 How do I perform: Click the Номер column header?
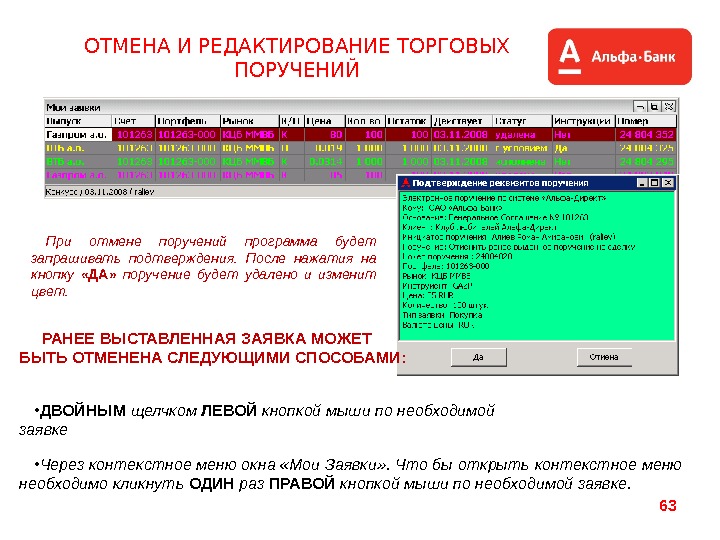coord(646,121)
